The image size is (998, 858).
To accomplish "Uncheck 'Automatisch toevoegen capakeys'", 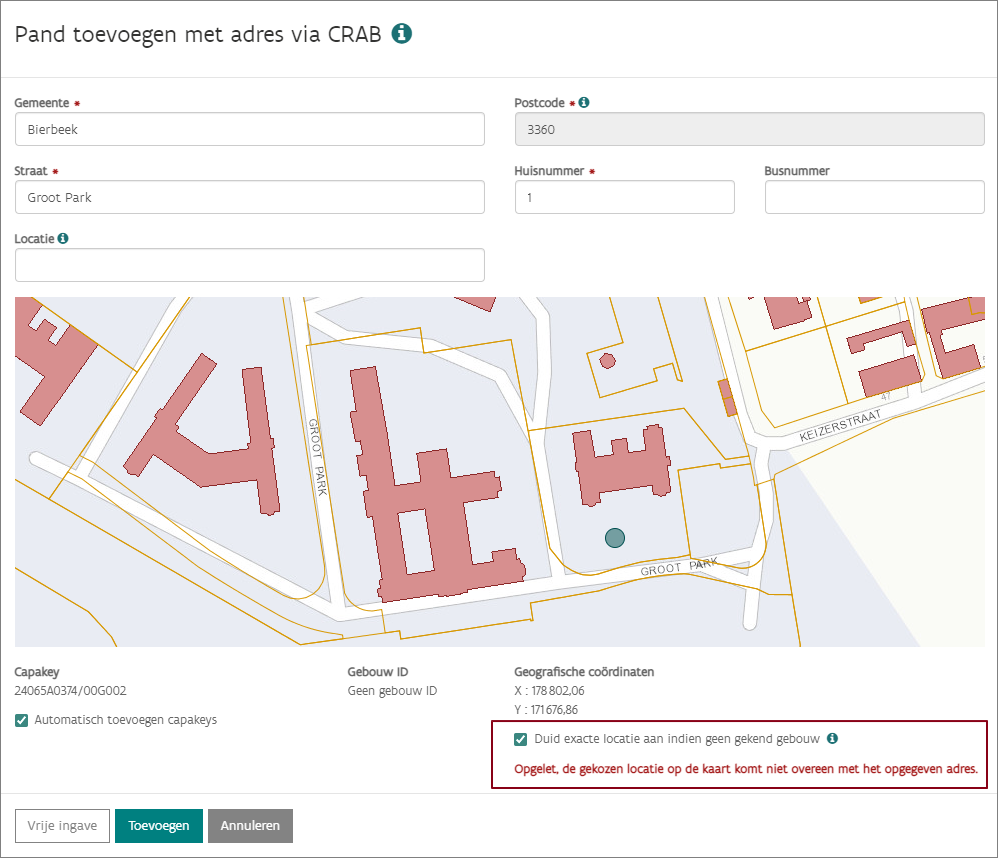I will point(22,720).
